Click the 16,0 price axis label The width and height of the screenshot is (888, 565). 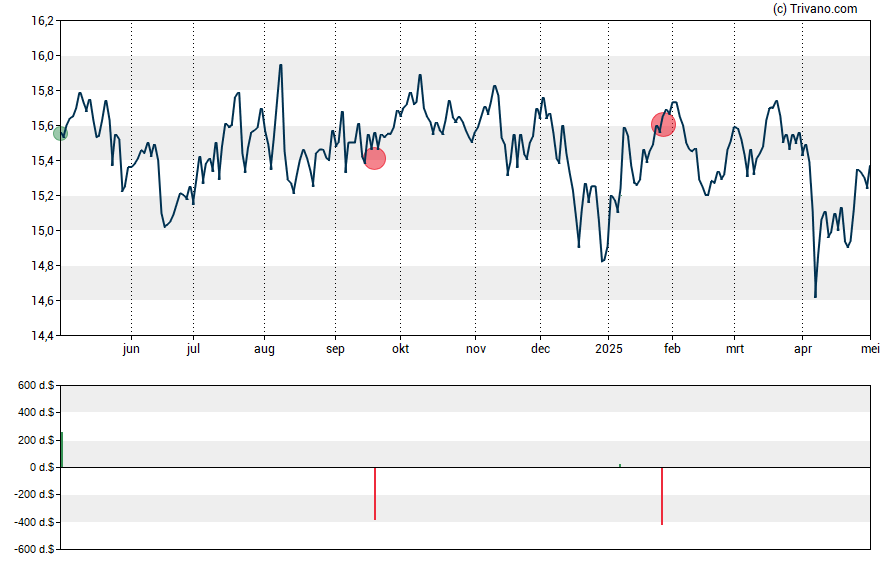pyautogui.click(x=42, y=55)
